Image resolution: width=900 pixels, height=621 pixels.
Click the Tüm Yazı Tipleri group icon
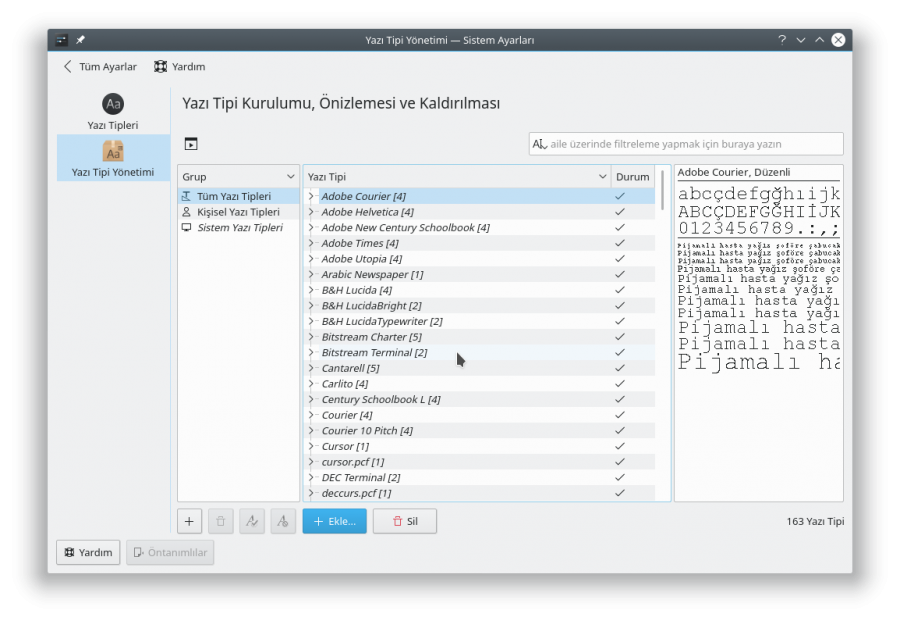187,196
